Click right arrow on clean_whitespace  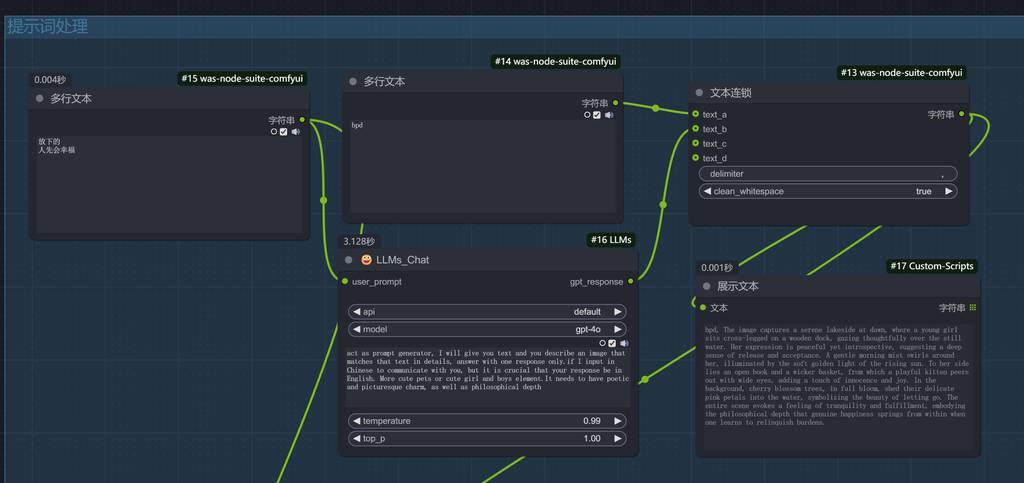[948, 191]
